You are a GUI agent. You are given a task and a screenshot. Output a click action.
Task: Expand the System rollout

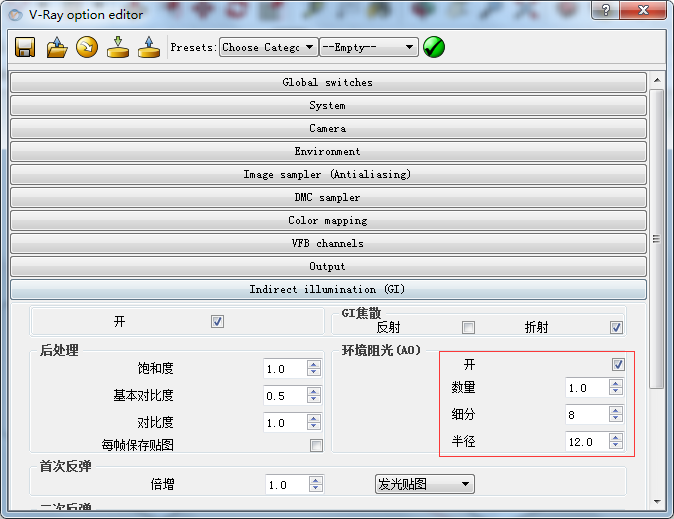point(328,105)
